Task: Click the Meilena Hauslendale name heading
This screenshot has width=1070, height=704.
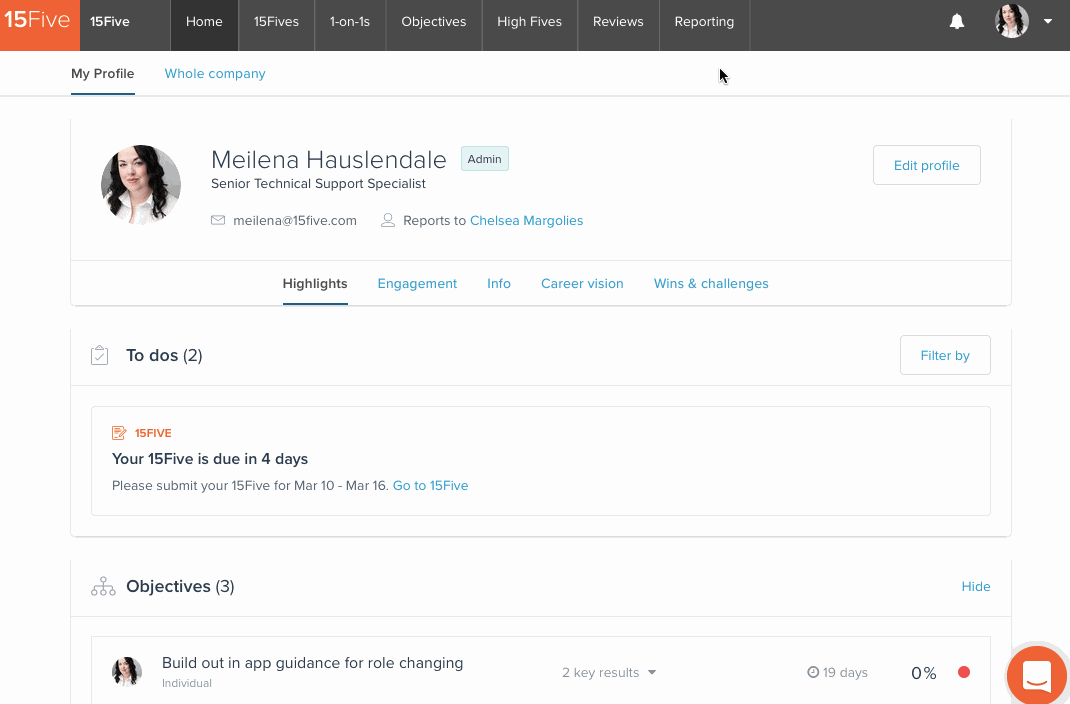Action: coord(329,160)
